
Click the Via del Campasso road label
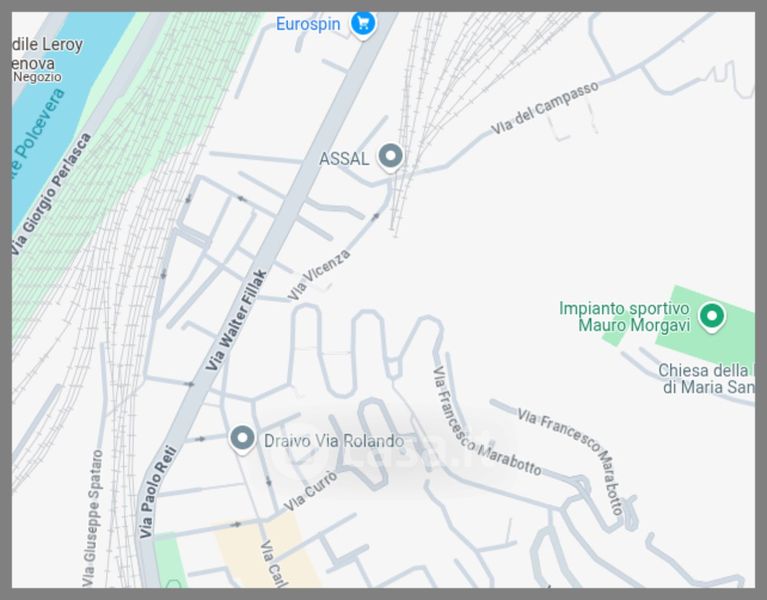(x=544, y=108)
